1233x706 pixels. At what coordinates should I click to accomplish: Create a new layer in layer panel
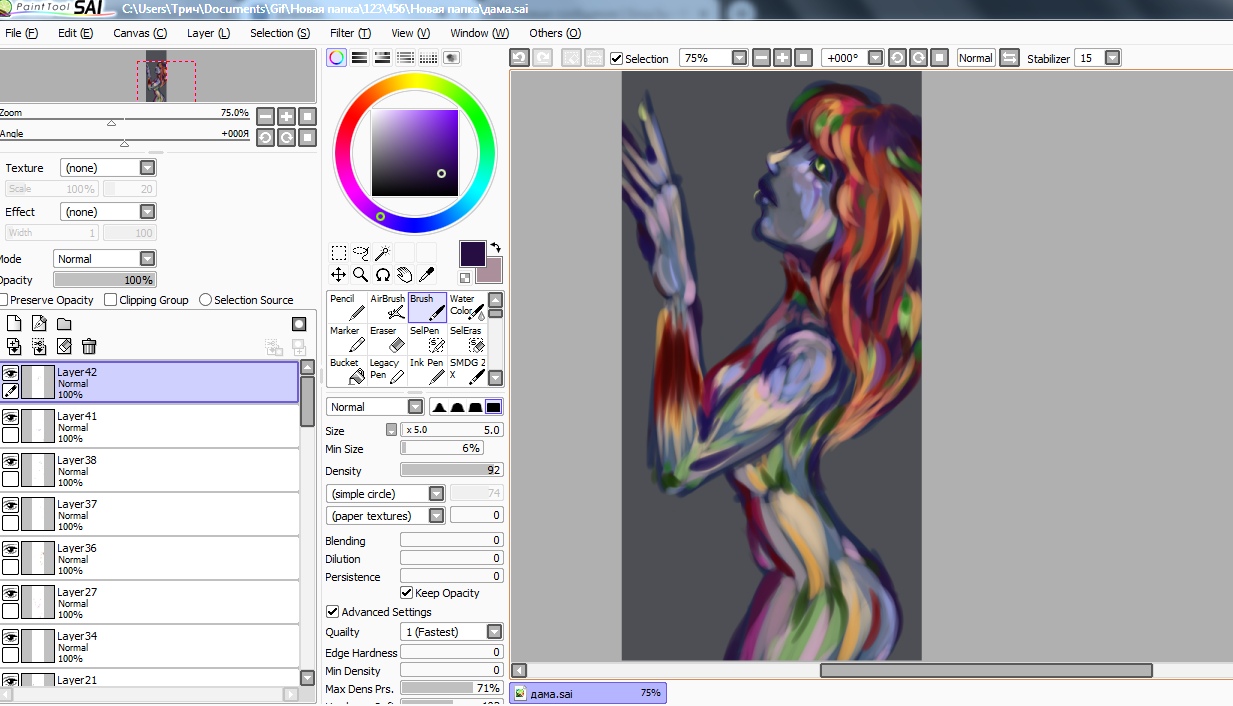click(x=14, y=324)
